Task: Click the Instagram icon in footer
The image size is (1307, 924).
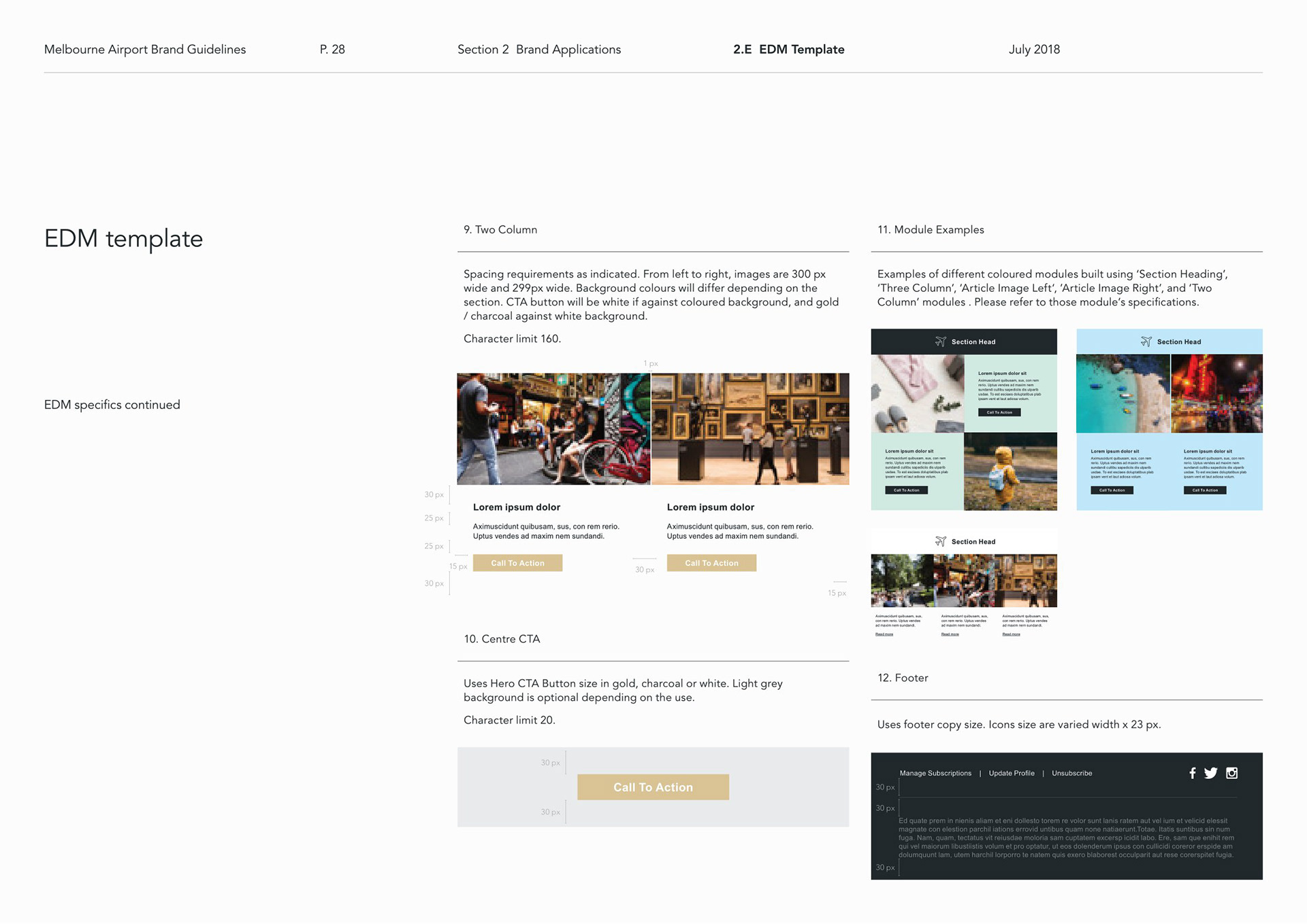Action: (1231, 773)
